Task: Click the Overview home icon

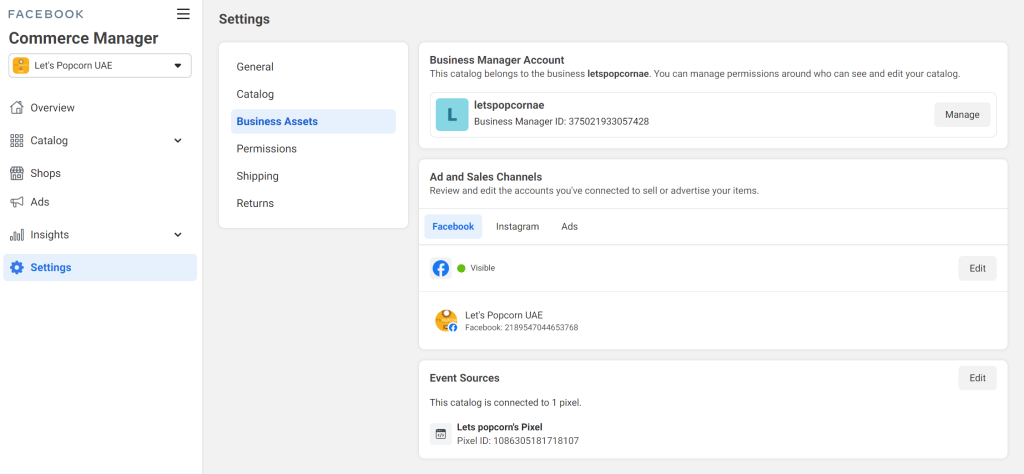Action: [17, 108]
